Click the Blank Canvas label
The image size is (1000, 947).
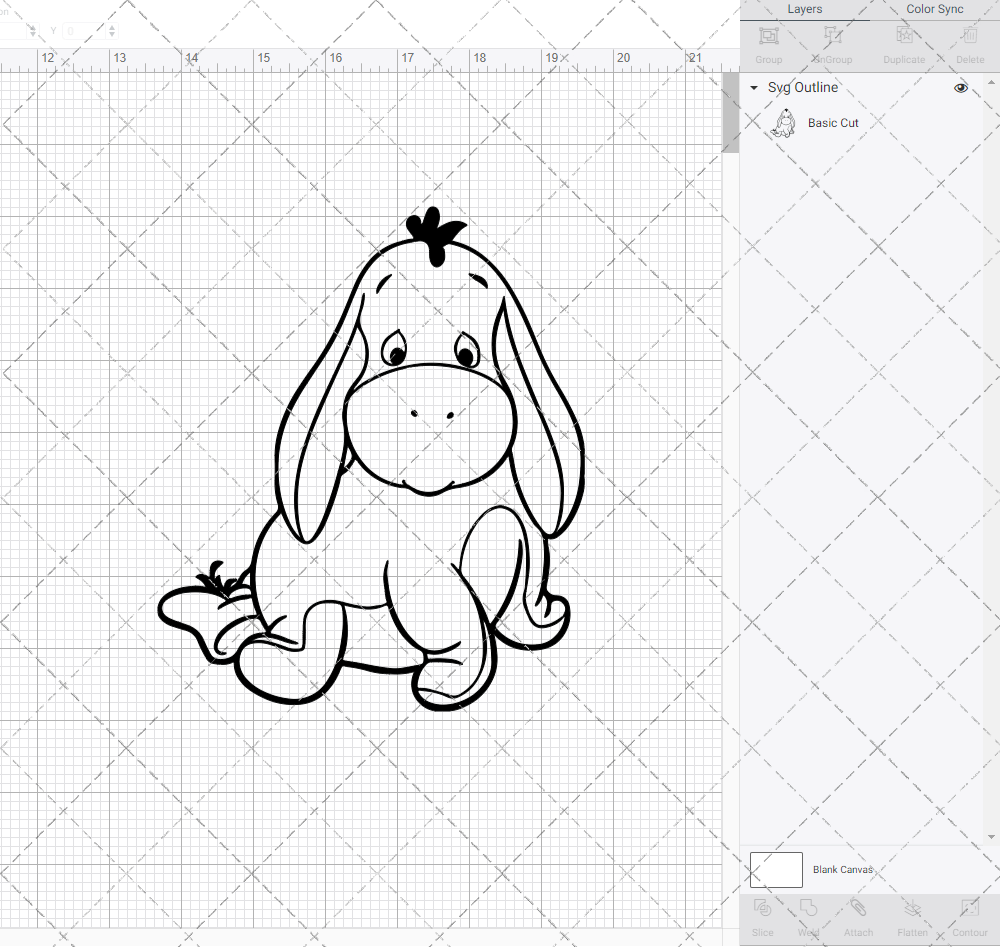[843, 869]
